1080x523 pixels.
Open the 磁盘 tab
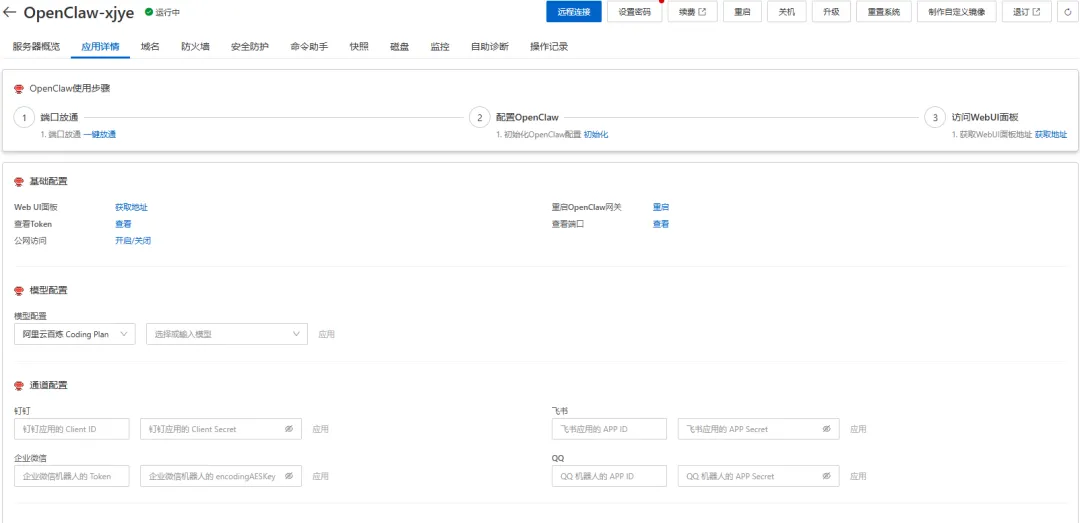click(399, 47)
